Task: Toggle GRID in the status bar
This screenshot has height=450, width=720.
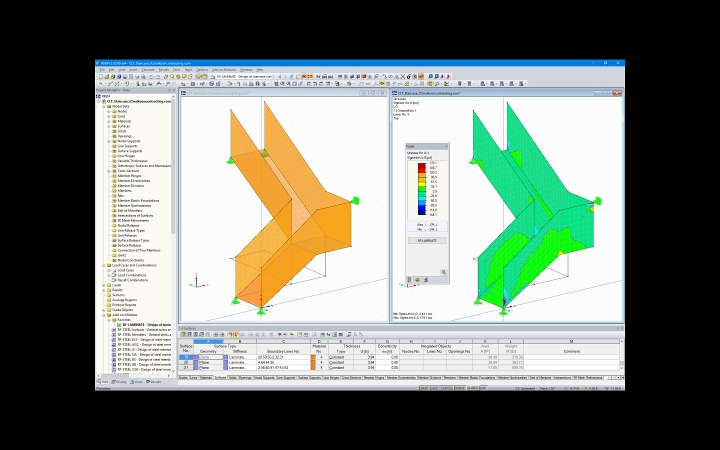Action: coord(434,388)
